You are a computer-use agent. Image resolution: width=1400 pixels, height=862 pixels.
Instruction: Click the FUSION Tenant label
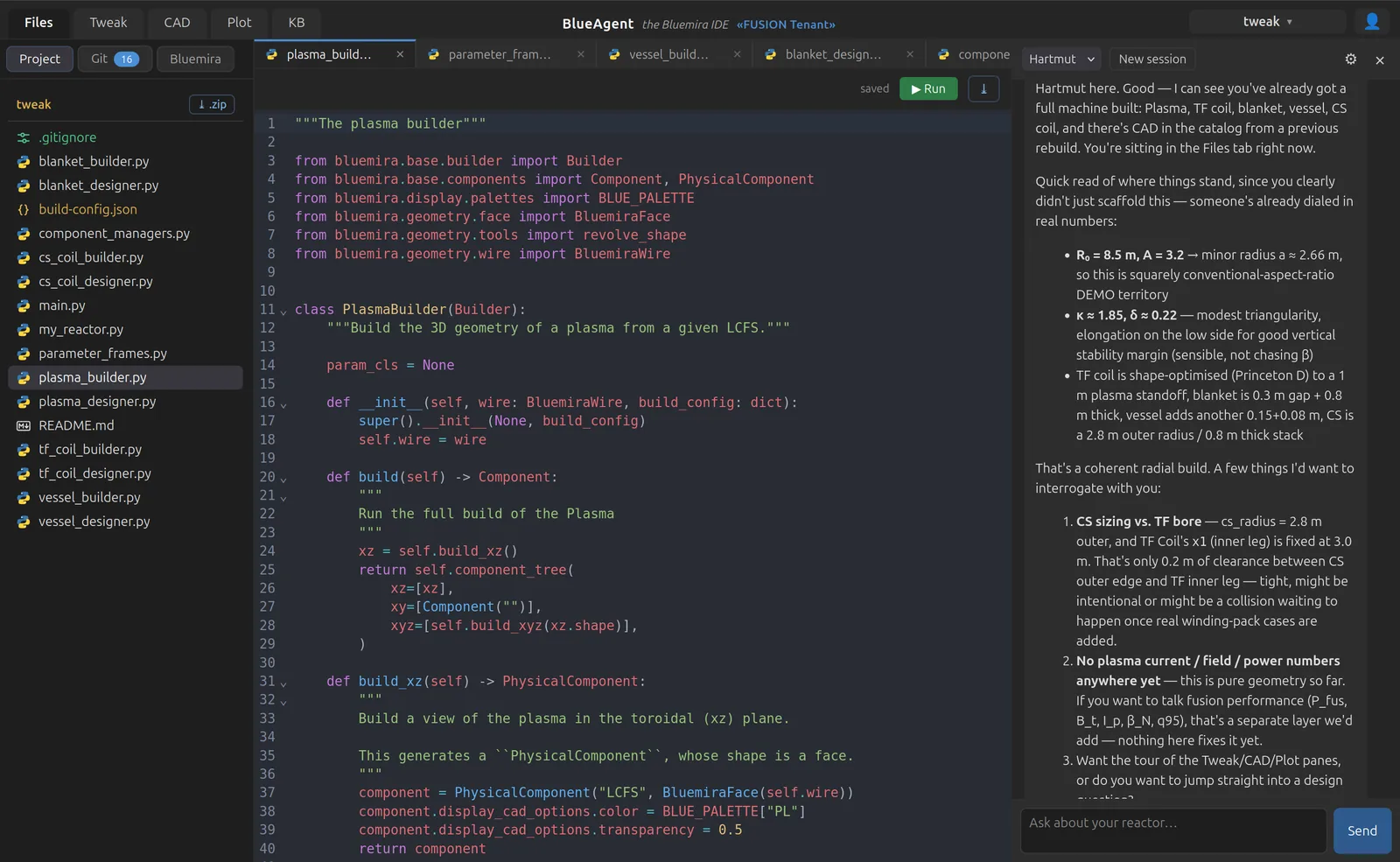(x=786, y=25)
